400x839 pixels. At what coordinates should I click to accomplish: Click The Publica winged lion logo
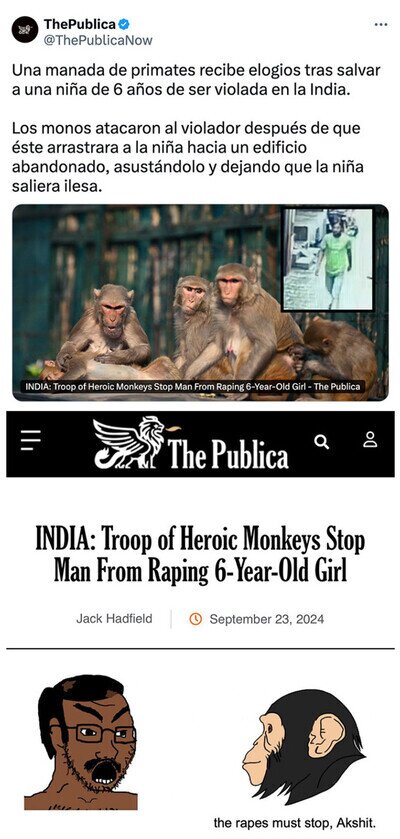[129, 442]
